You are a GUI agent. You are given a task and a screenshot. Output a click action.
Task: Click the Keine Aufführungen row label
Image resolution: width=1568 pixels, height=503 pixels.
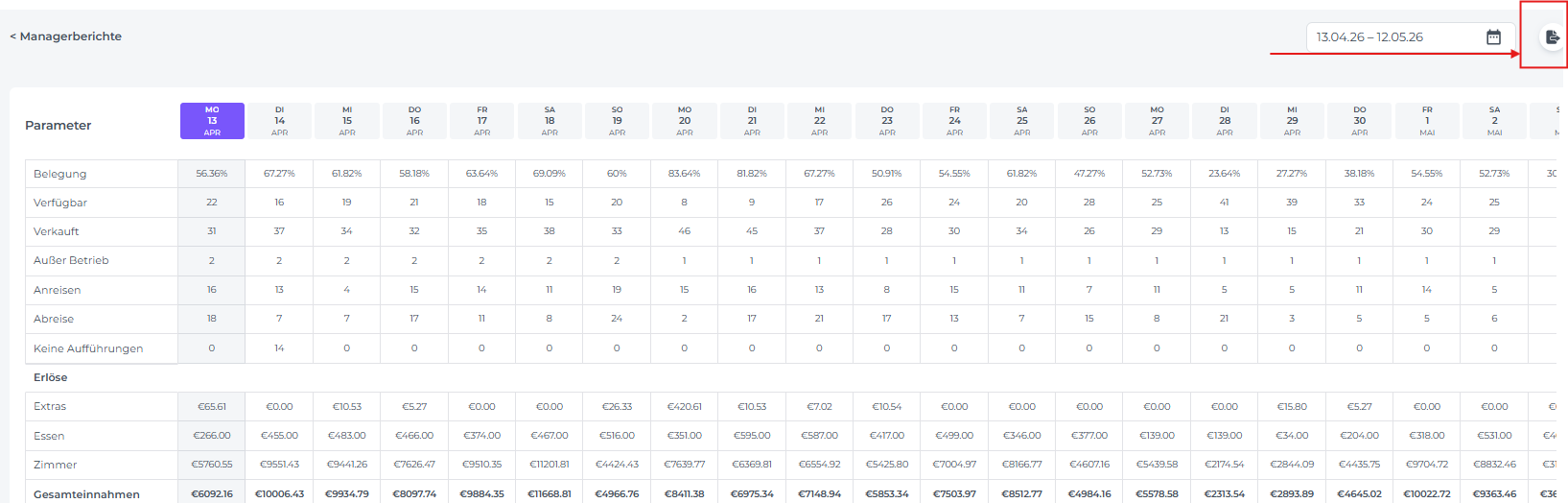coord(88,348)
